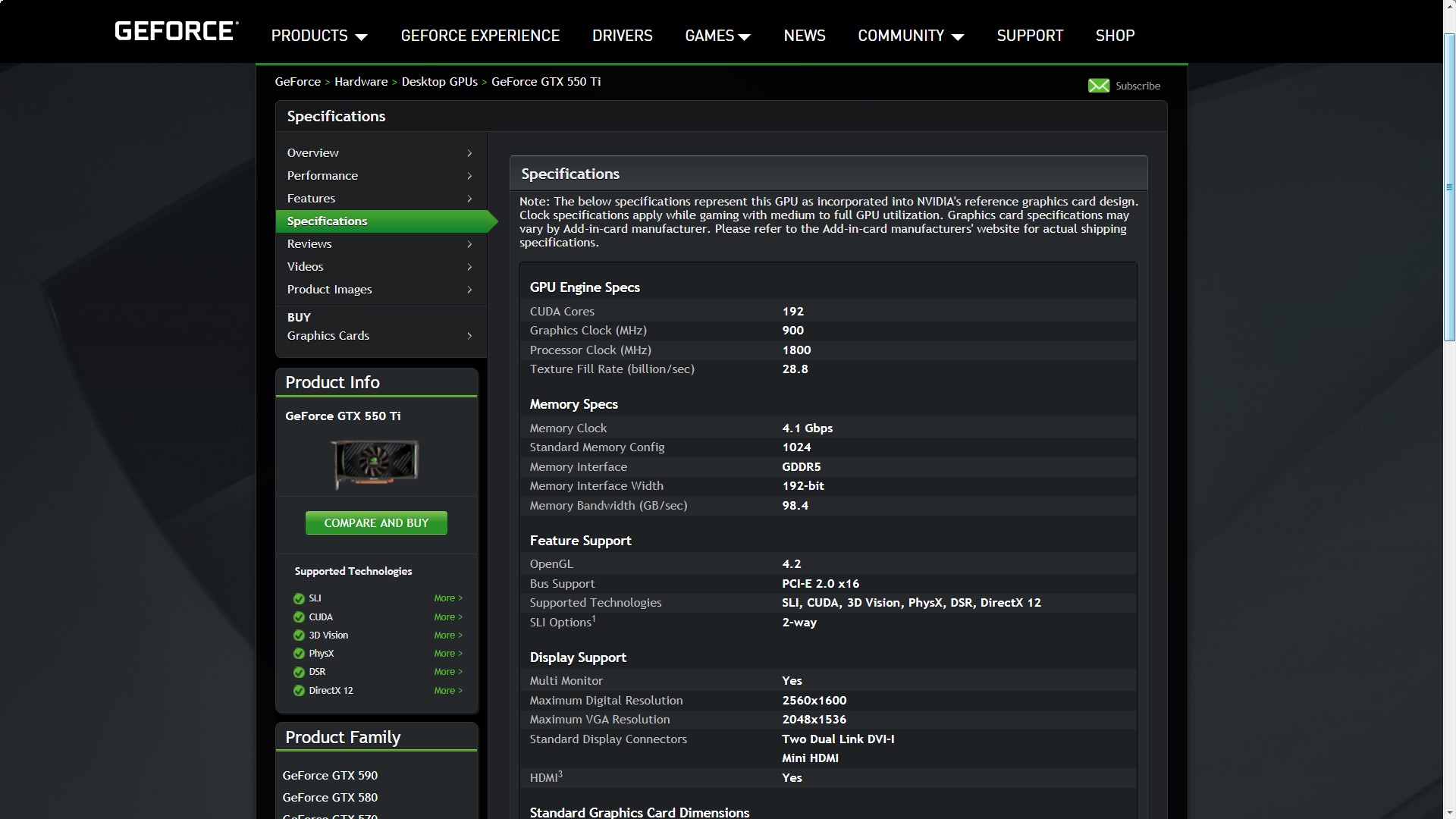Open the Support page
The height and width of the screenshot is (819, 1456).
click(x=1030, y=36)
